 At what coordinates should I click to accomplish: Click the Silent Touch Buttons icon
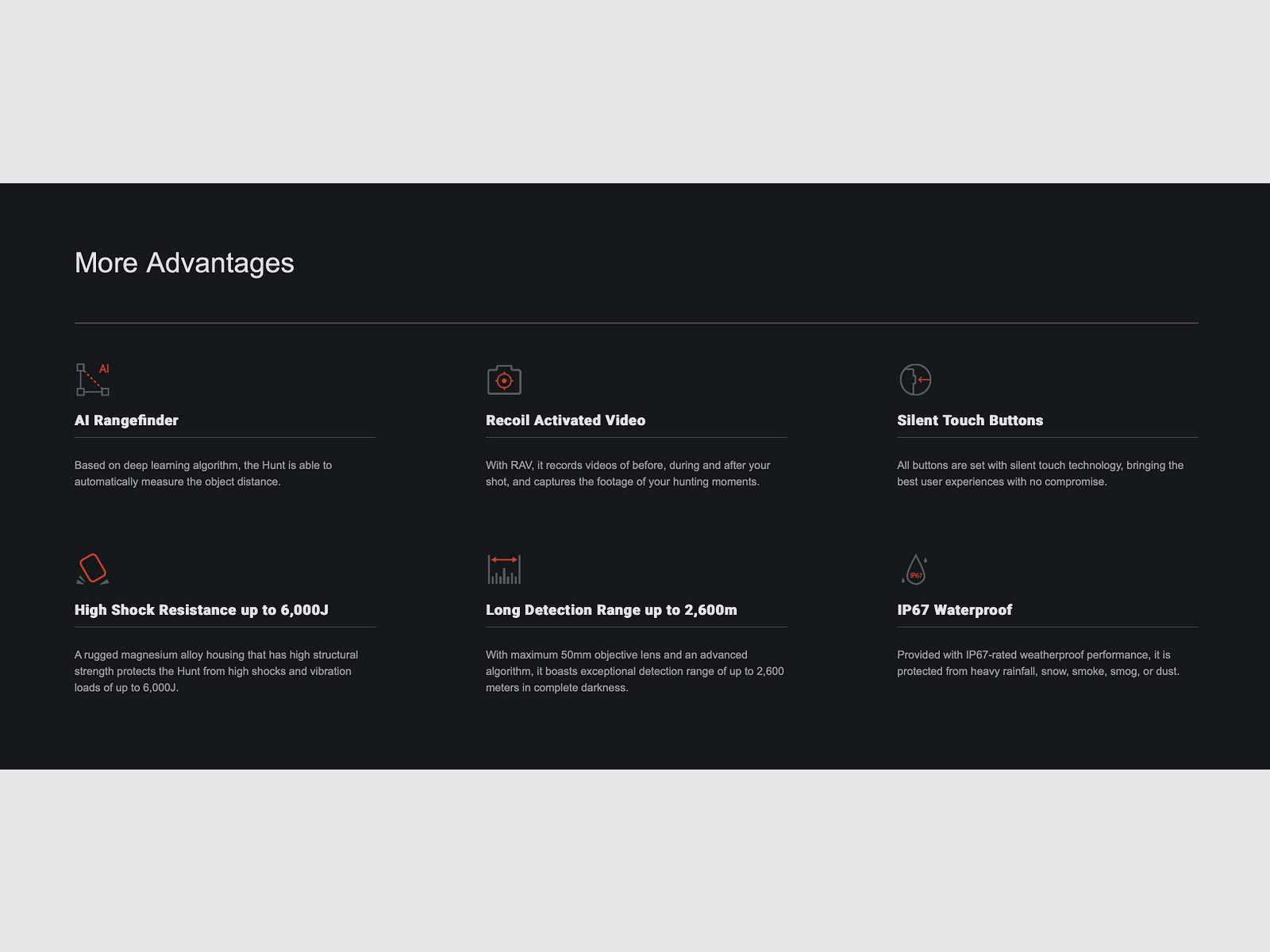point(915,379)
